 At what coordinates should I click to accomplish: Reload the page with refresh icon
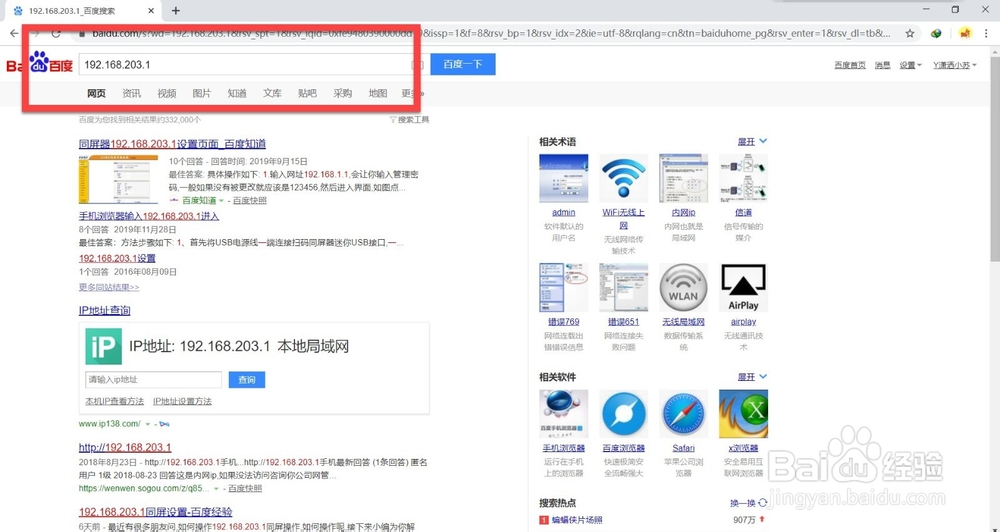(x=56, y=34)
